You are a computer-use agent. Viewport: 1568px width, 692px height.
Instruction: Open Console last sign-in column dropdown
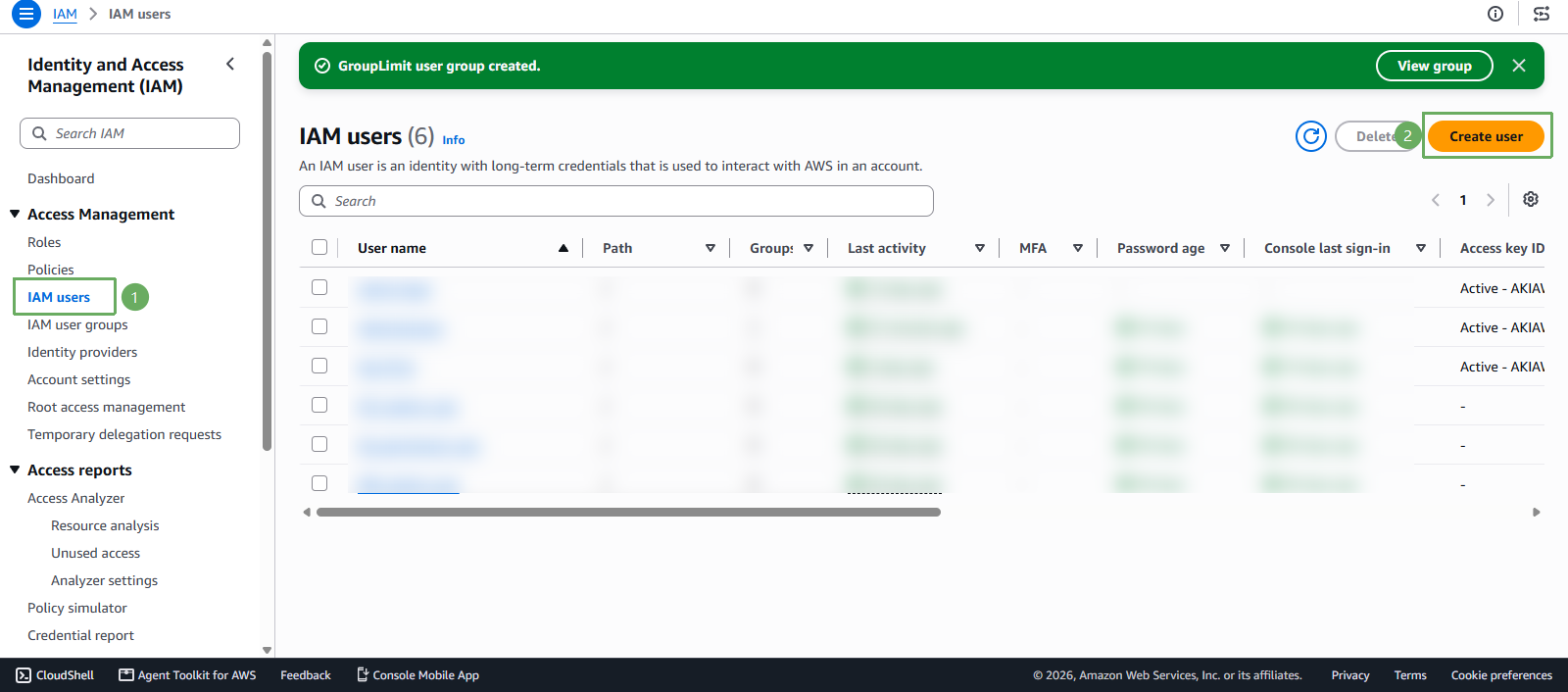coord(1421,248)
